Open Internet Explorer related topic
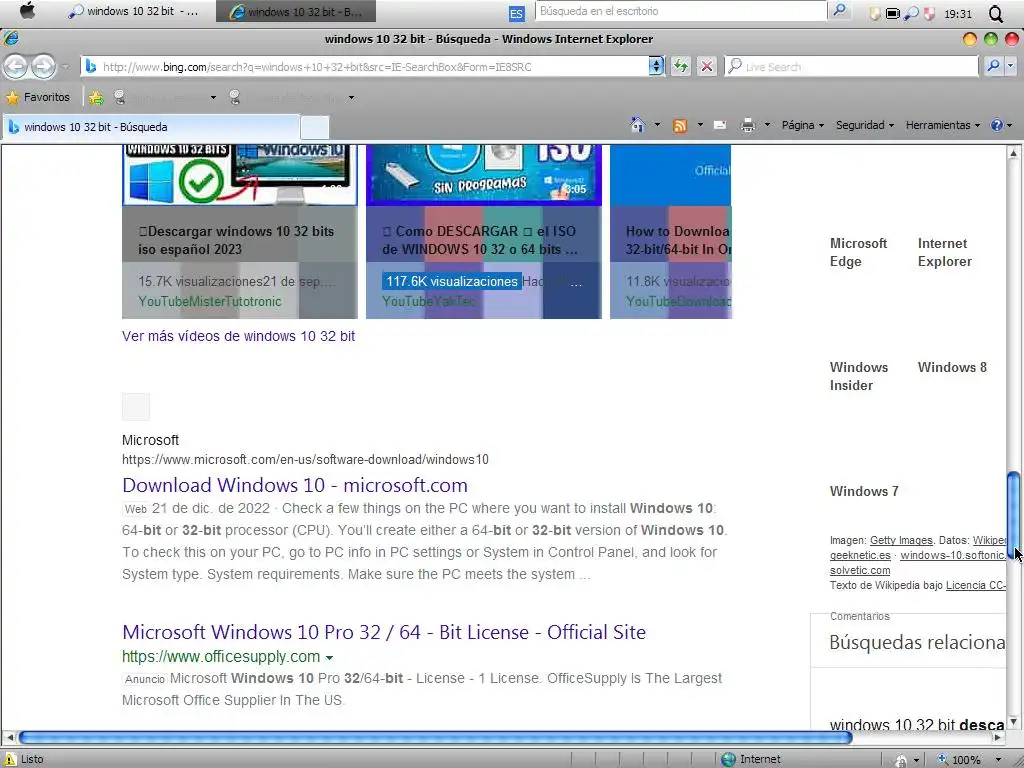Screen dimensions: 1024x768 [944, 252]
